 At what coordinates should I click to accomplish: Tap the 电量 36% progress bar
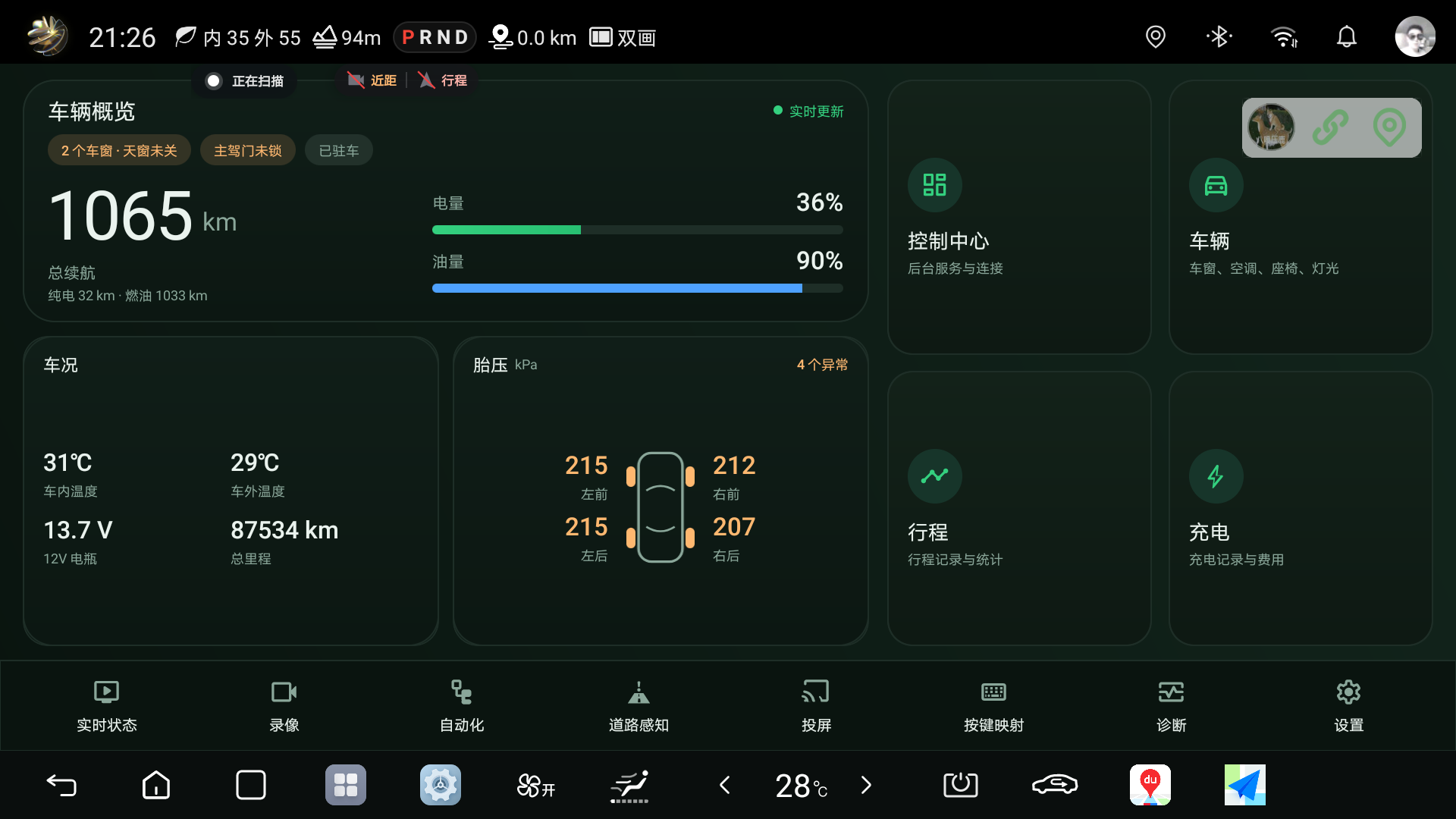(638, 230)
